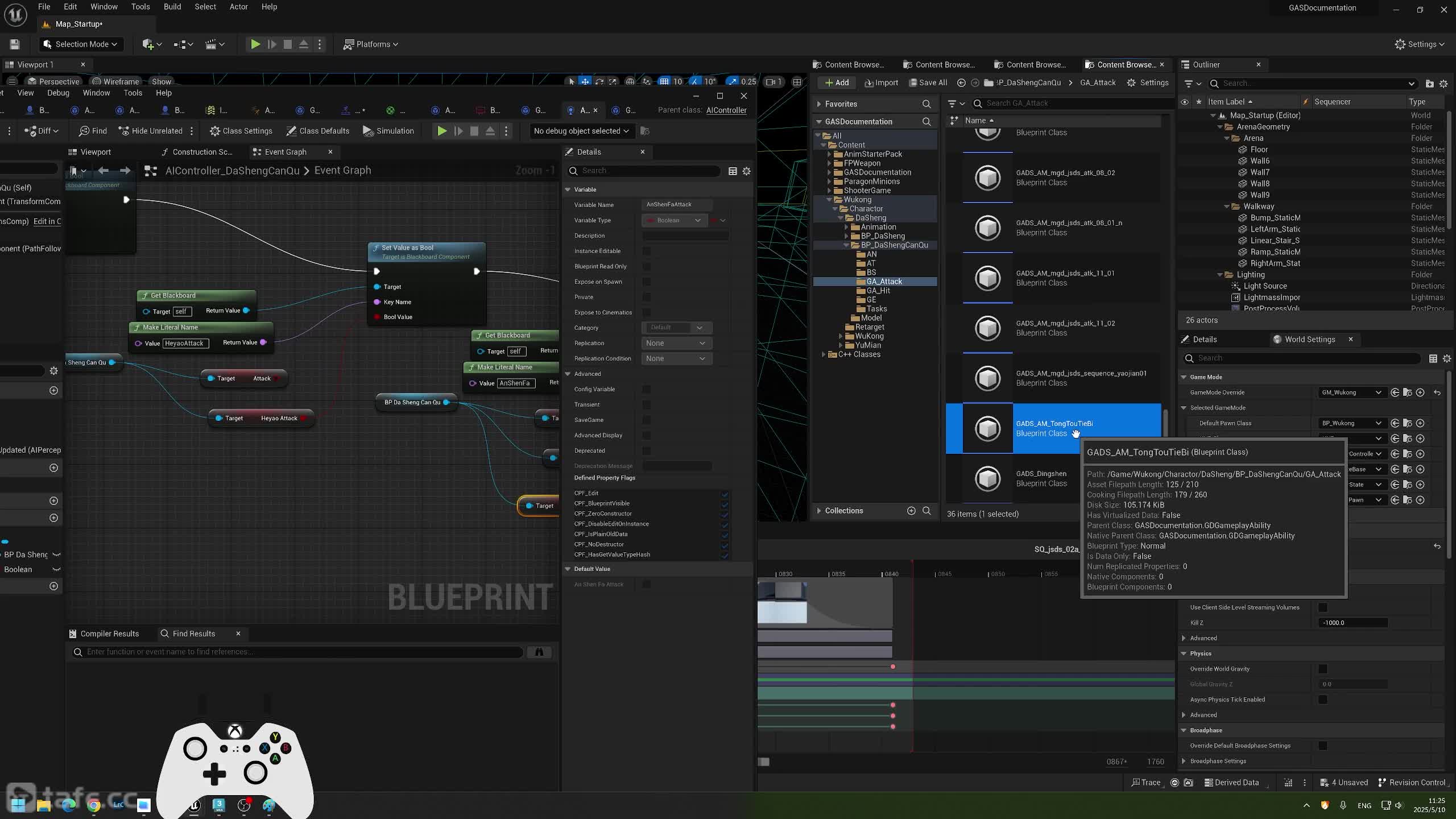Image resolution: width=1456 pixels, height=819 pixels.
Task: Expand C++ Classes tree node
Action: (x=823, y=354)
